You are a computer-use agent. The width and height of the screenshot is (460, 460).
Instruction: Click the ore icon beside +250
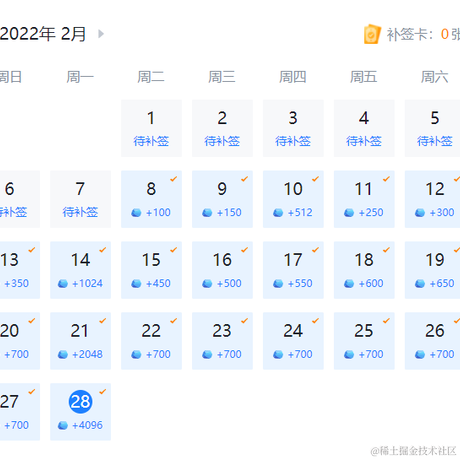pos(349,213)
